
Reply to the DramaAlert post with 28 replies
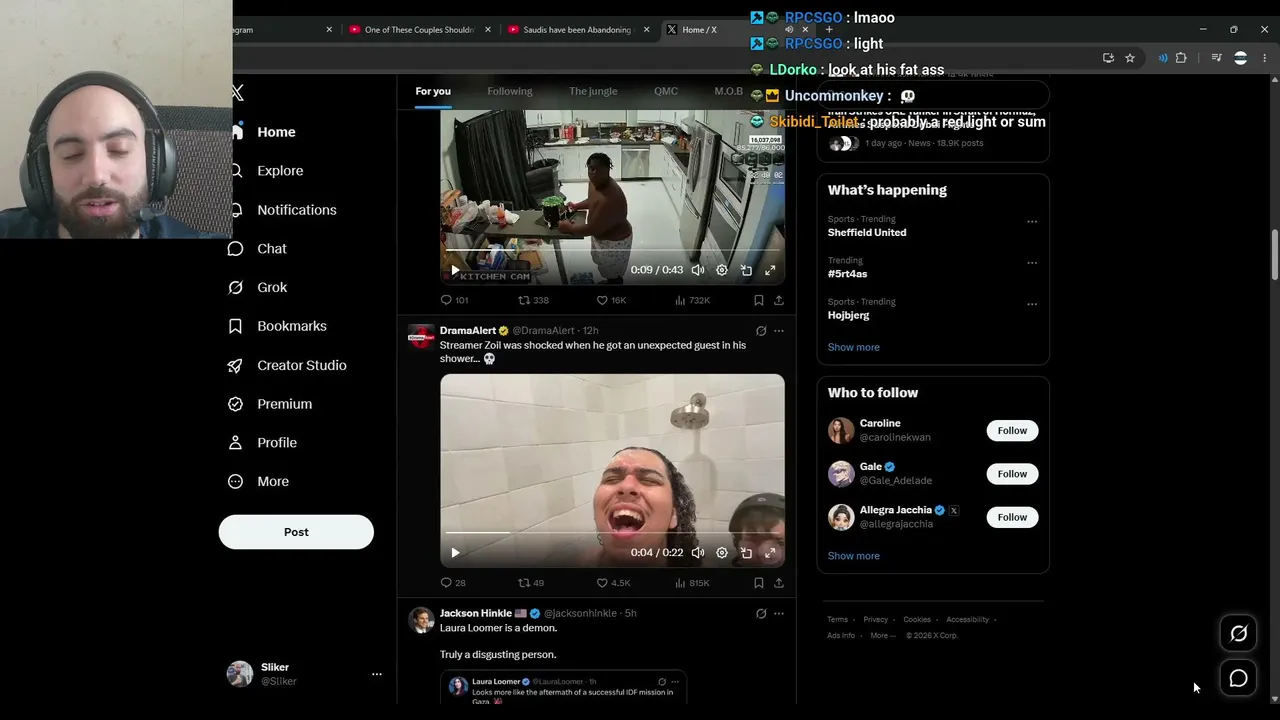coord(453,583)
